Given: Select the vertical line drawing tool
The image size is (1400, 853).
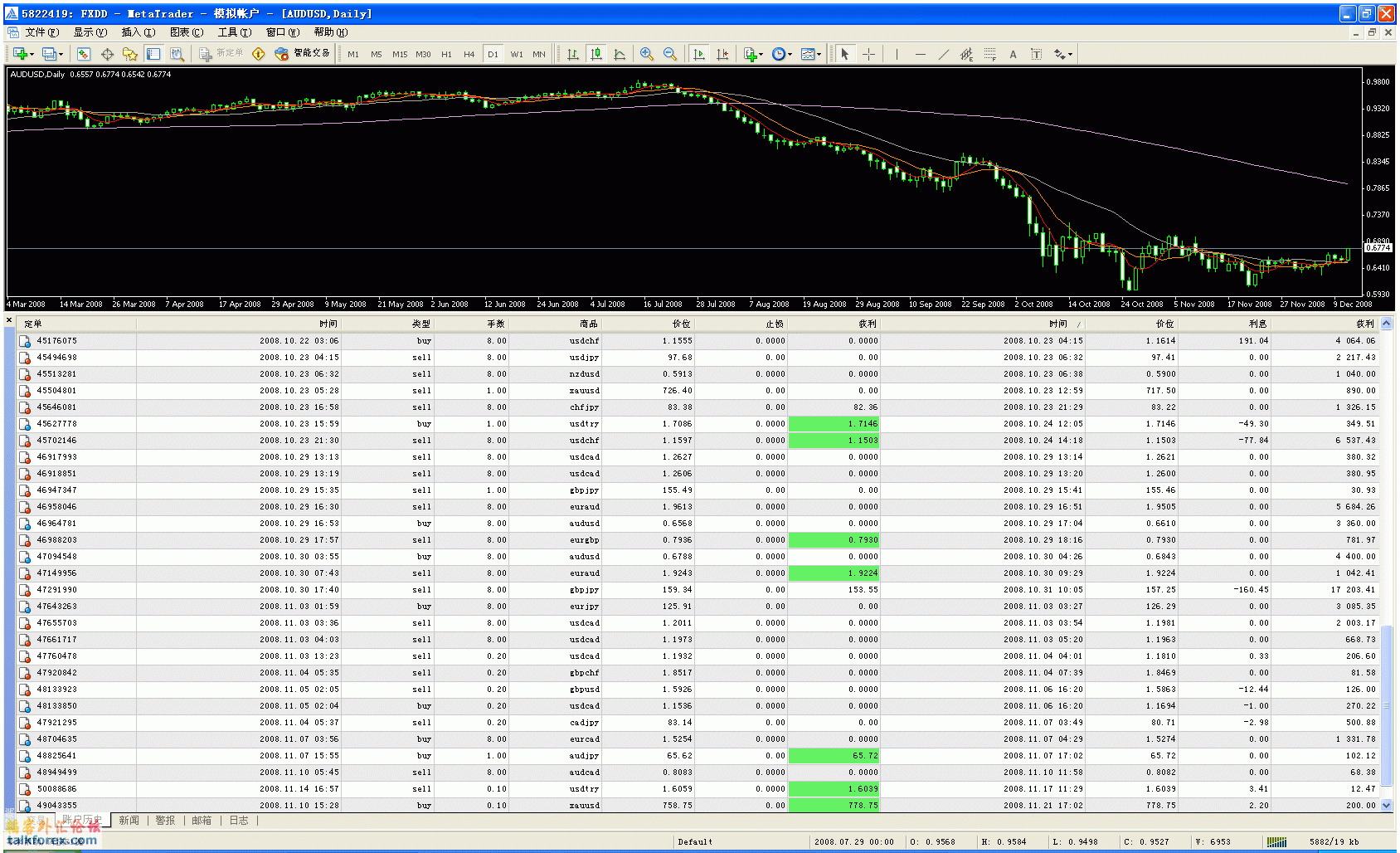Looking at the screenshot, I should pyautogui.click(x=897, y=54).
